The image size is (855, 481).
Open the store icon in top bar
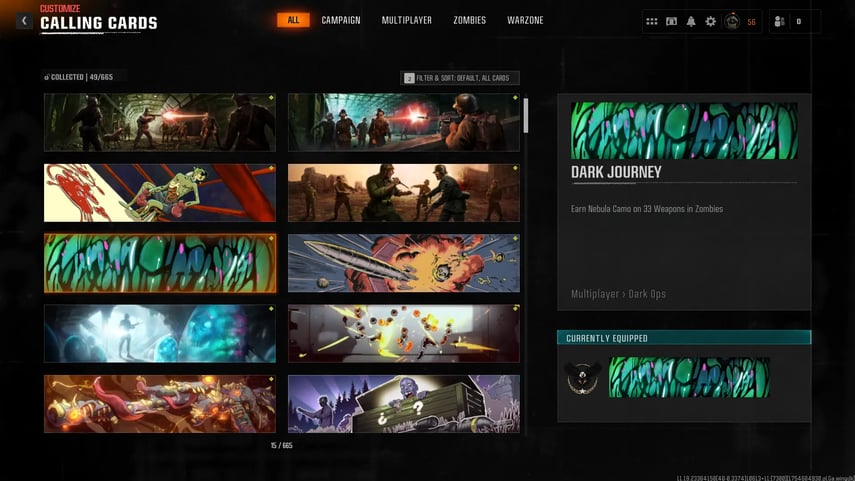tap(672, 21)
